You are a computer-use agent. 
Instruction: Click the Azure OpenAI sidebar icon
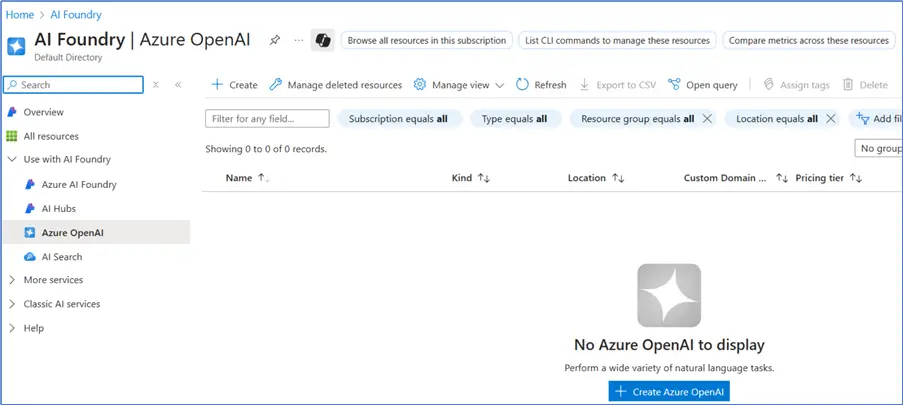[x=30, y=233]
